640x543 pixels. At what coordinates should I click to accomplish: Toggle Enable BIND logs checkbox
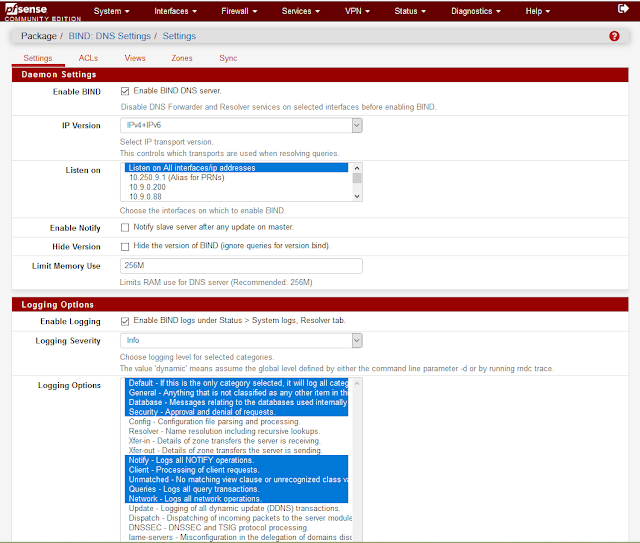[125, 321]
